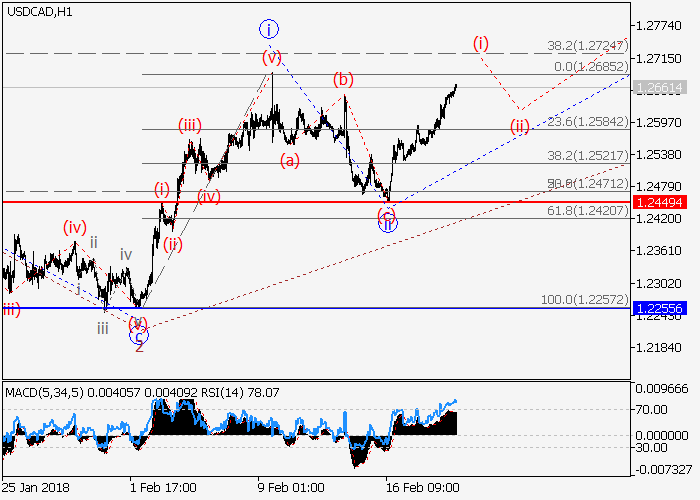Viewport: 700px width, 500px height.
Task: Click the USDCAD,H1 chart title
Action: coord(40,12)
